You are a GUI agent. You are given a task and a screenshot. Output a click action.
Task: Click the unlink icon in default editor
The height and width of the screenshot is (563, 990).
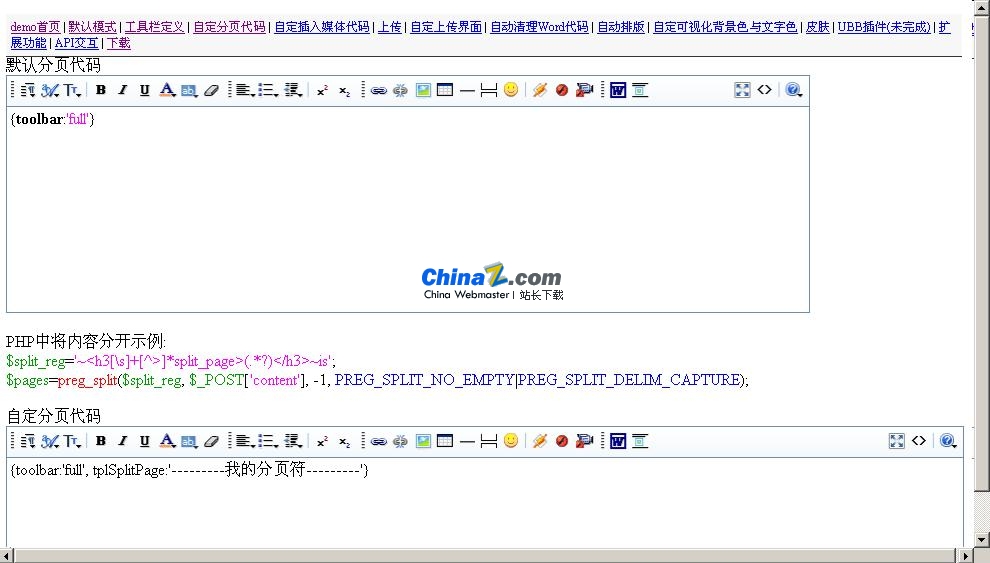(400, 90)
